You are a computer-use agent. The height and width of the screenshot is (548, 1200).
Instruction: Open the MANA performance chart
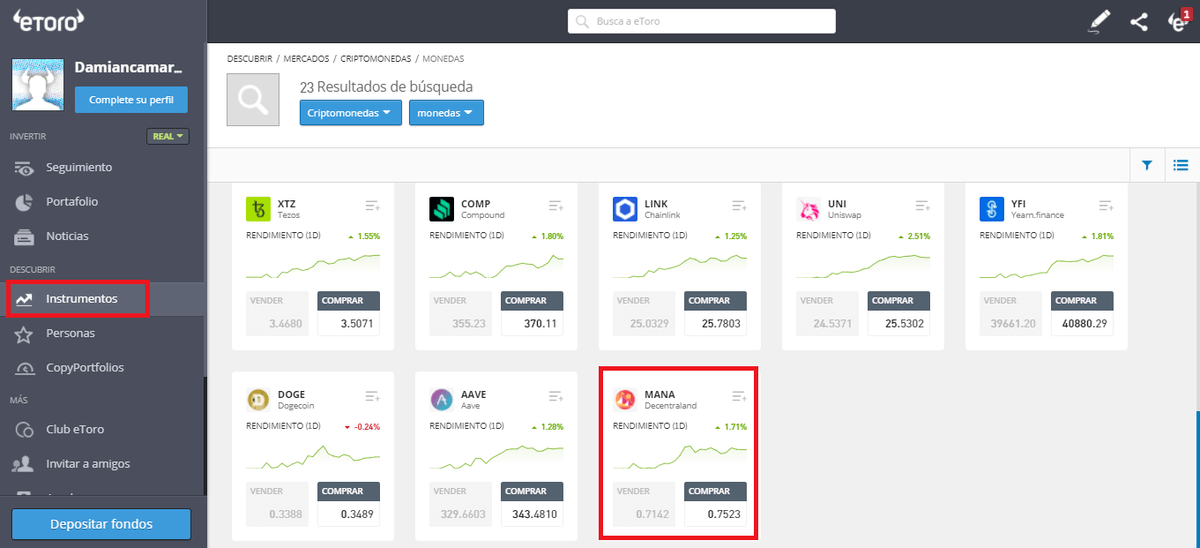[680, 455]
